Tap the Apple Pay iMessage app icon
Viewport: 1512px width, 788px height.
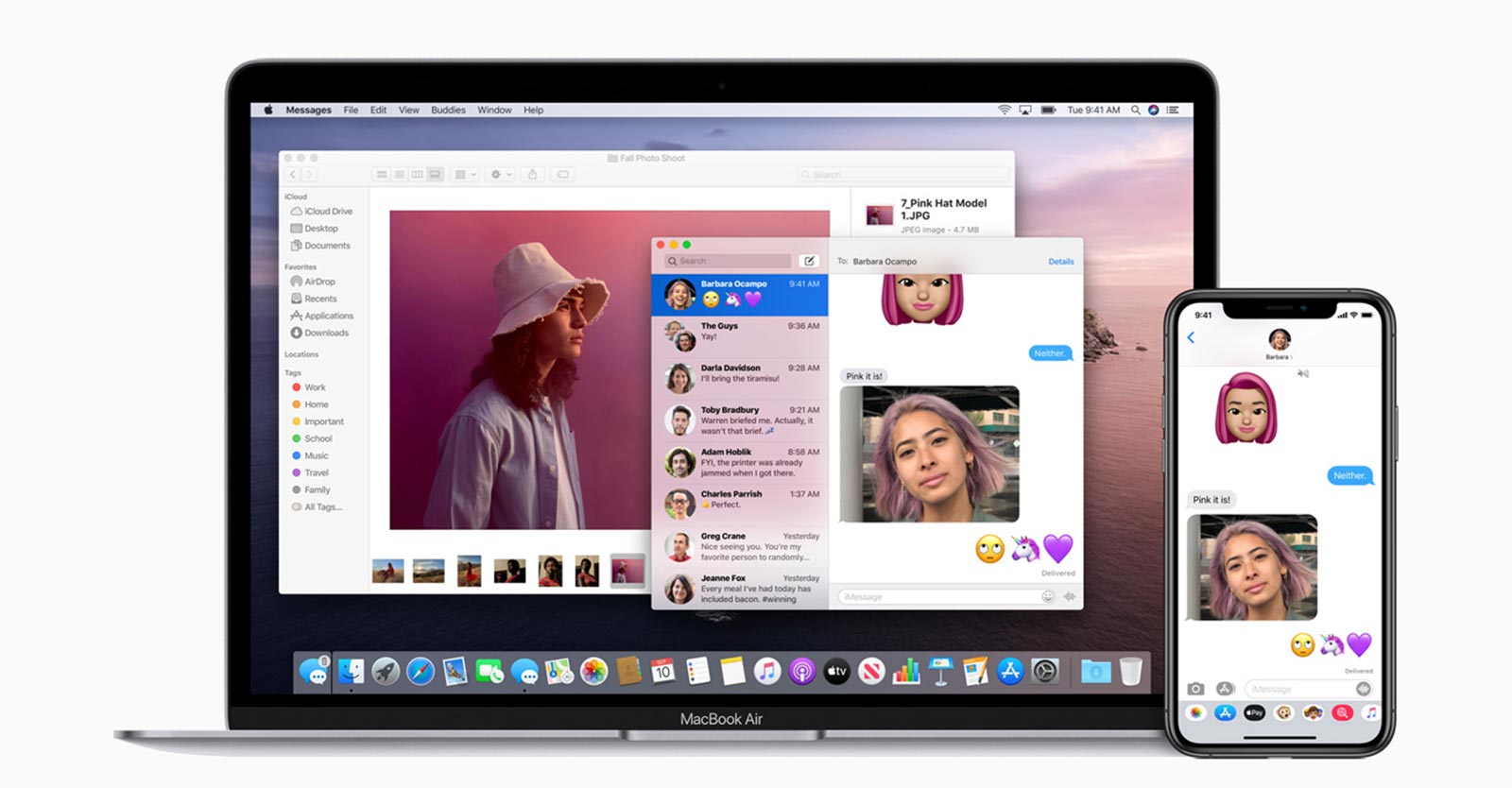[1254, 712]
